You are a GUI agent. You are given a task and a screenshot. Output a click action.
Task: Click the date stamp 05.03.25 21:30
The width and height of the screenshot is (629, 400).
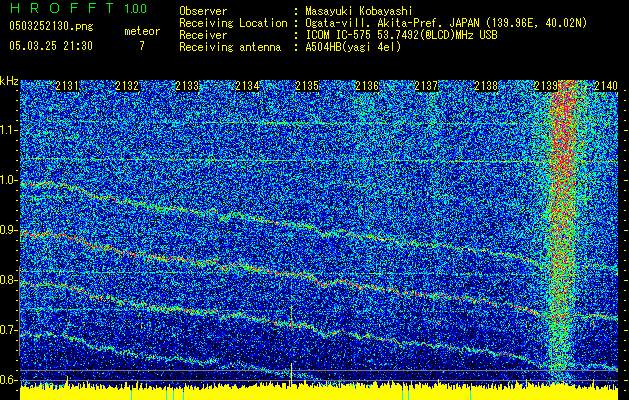point(51,46)
